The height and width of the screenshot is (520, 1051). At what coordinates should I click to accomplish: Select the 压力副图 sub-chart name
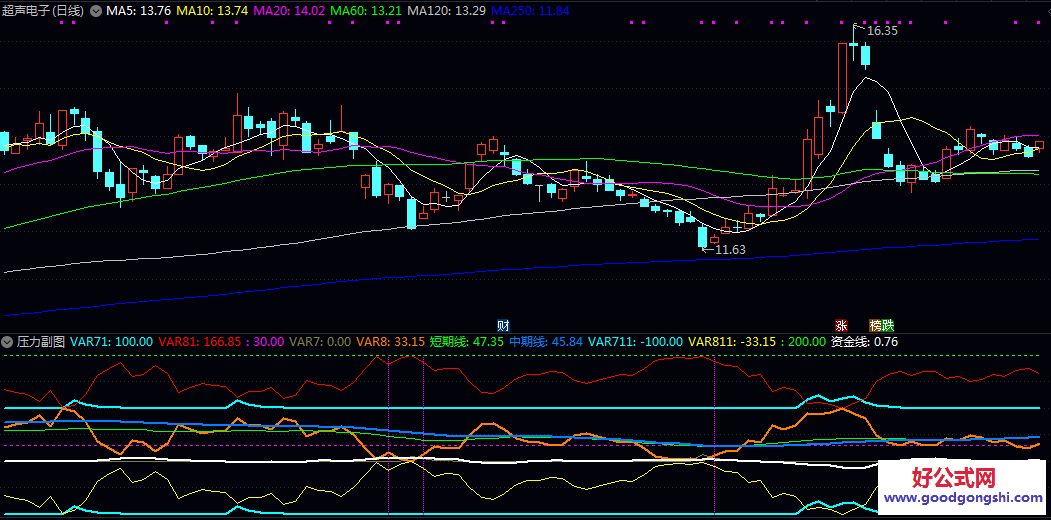click(x=40, y=342)
